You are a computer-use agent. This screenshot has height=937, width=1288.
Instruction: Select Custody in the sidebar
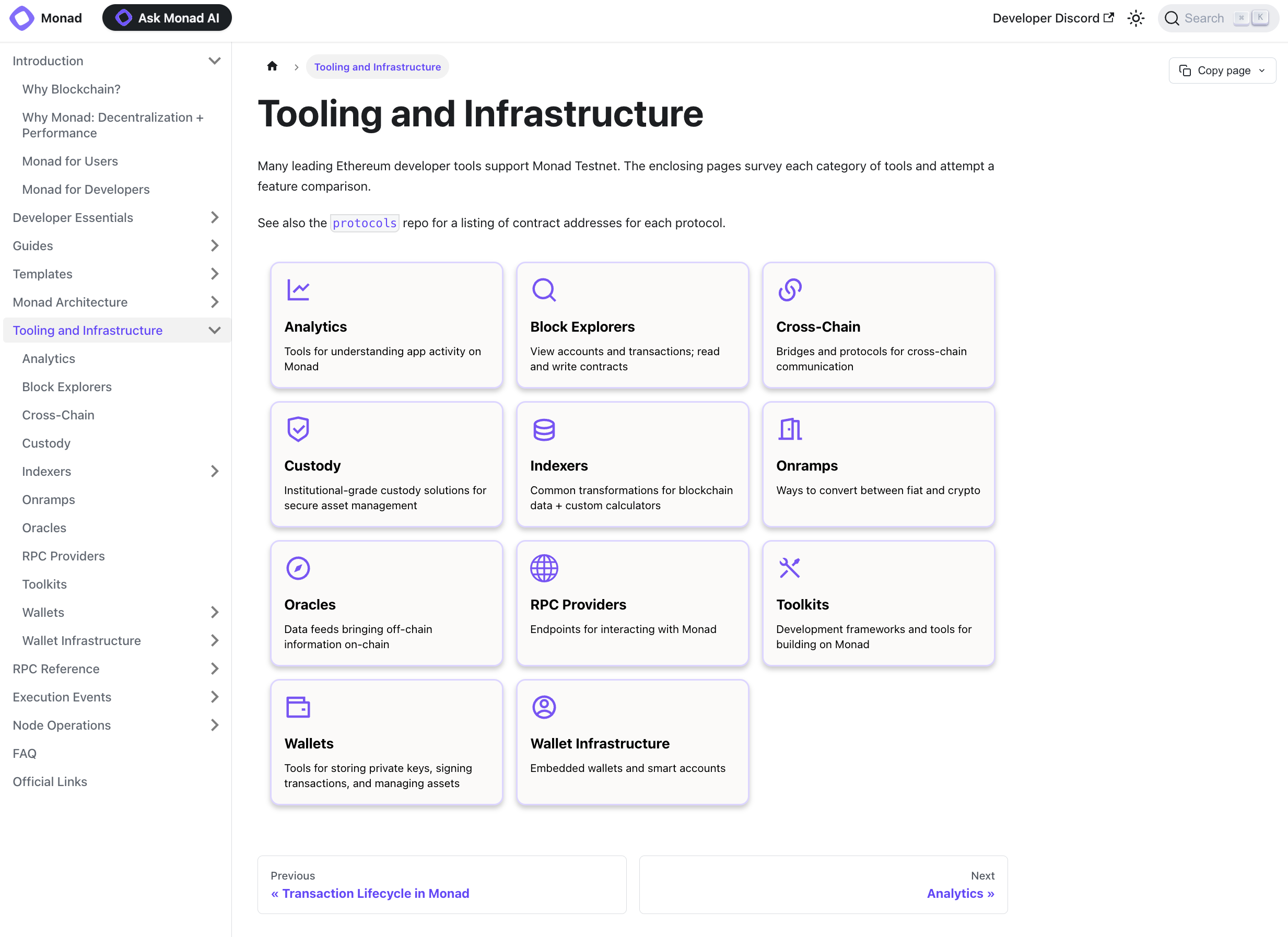coord(46,443)
